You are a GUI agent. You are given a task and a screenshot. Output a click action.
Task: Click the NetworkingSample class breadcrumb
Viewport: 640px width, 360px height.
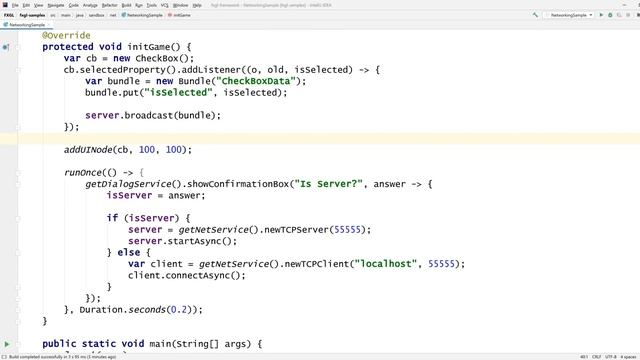(142, 15)
